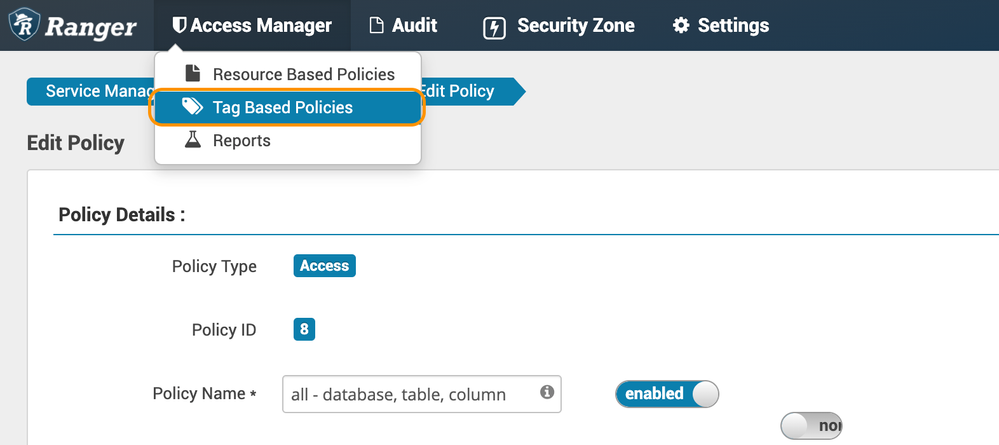Toggle the normal policy switch
The height and width of the screenshot is (445, 999).
[x=811, y=426]
